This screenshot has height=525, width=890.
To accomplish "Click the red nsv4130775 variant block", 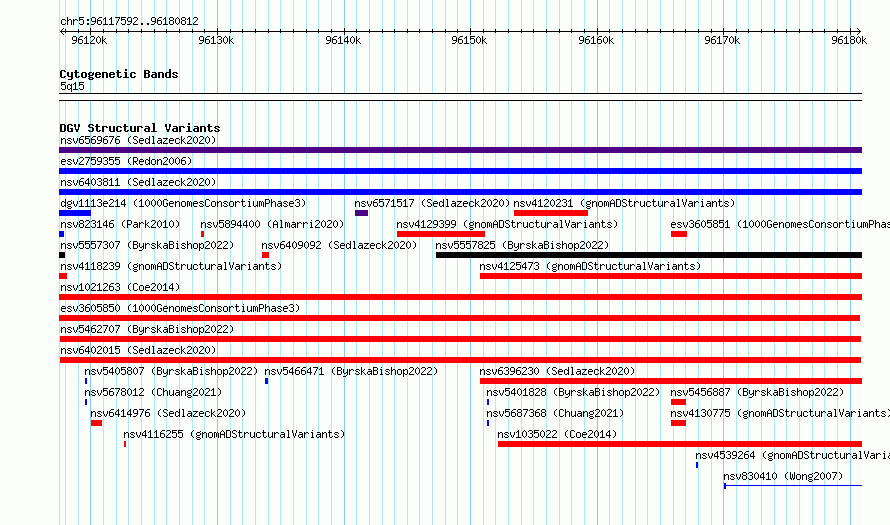I will point(678,423).
